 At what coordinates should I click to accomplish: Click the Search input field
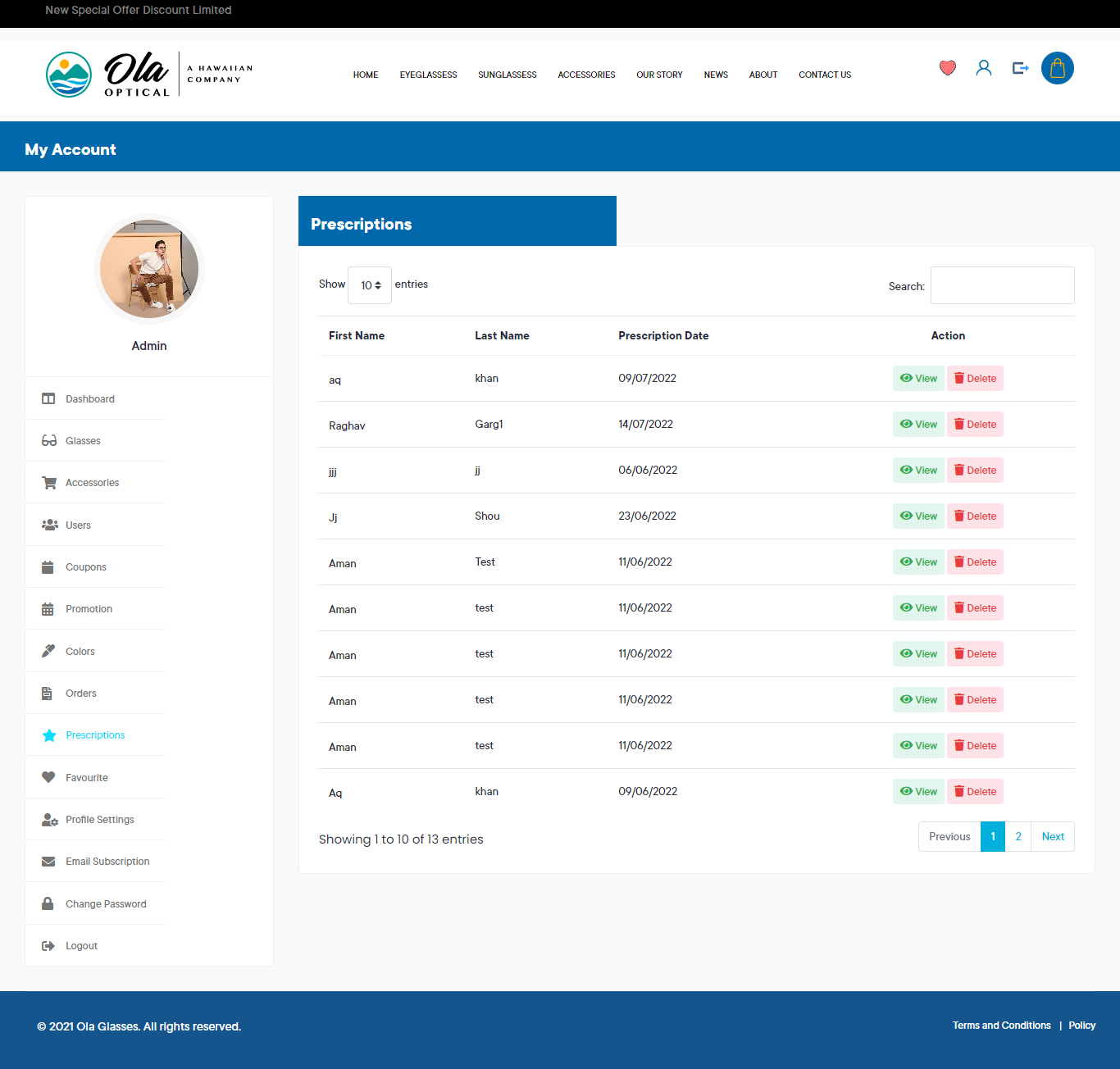(x=1003, y=285)
